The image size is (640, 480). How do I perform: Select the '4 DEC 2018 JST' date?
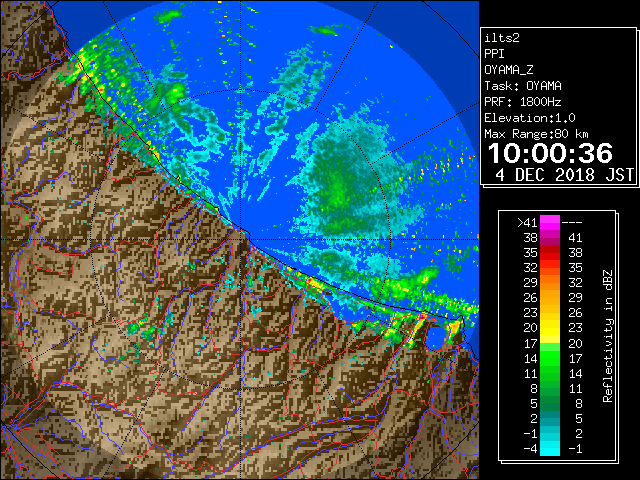click(x=564, y=175)
